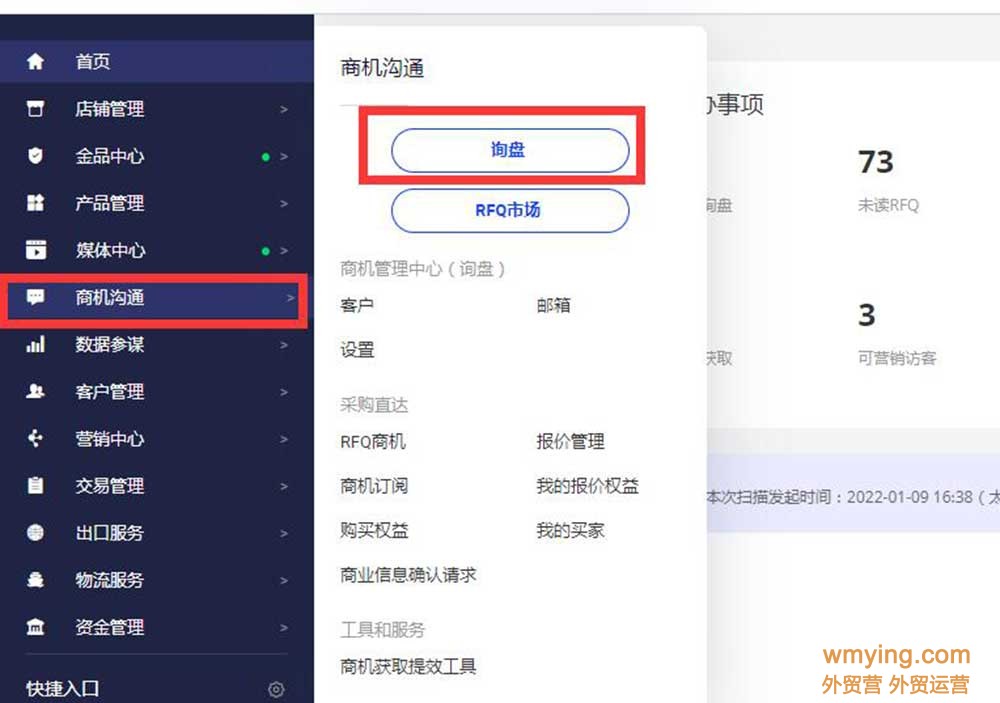
Task: Open the 媒体中心 menu label
Action: pos(110,250)
